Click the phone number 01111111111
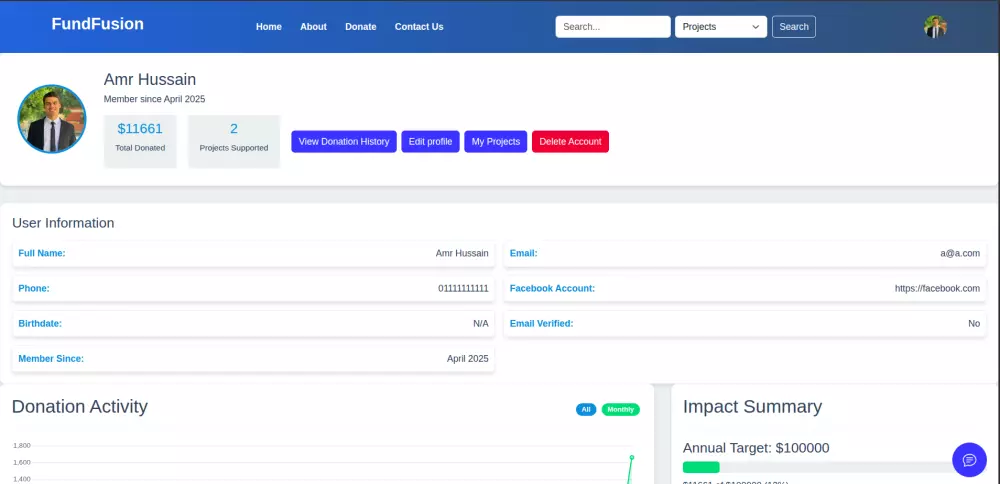The width and height of the screenshot is (1000, 484). [463, 288]
